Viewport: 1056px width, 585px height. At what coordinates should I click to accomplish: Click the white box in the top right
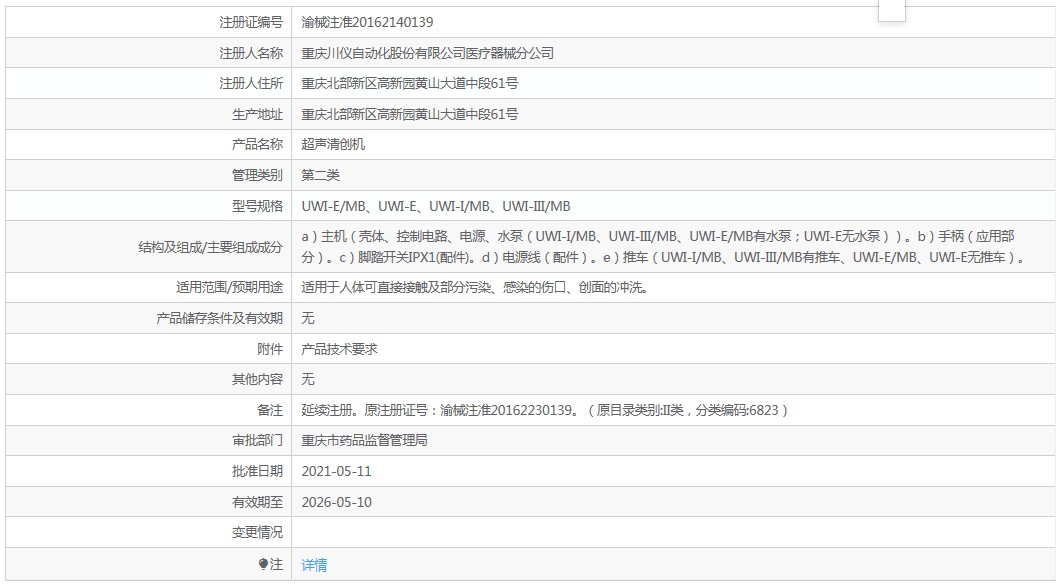(892, 10)
